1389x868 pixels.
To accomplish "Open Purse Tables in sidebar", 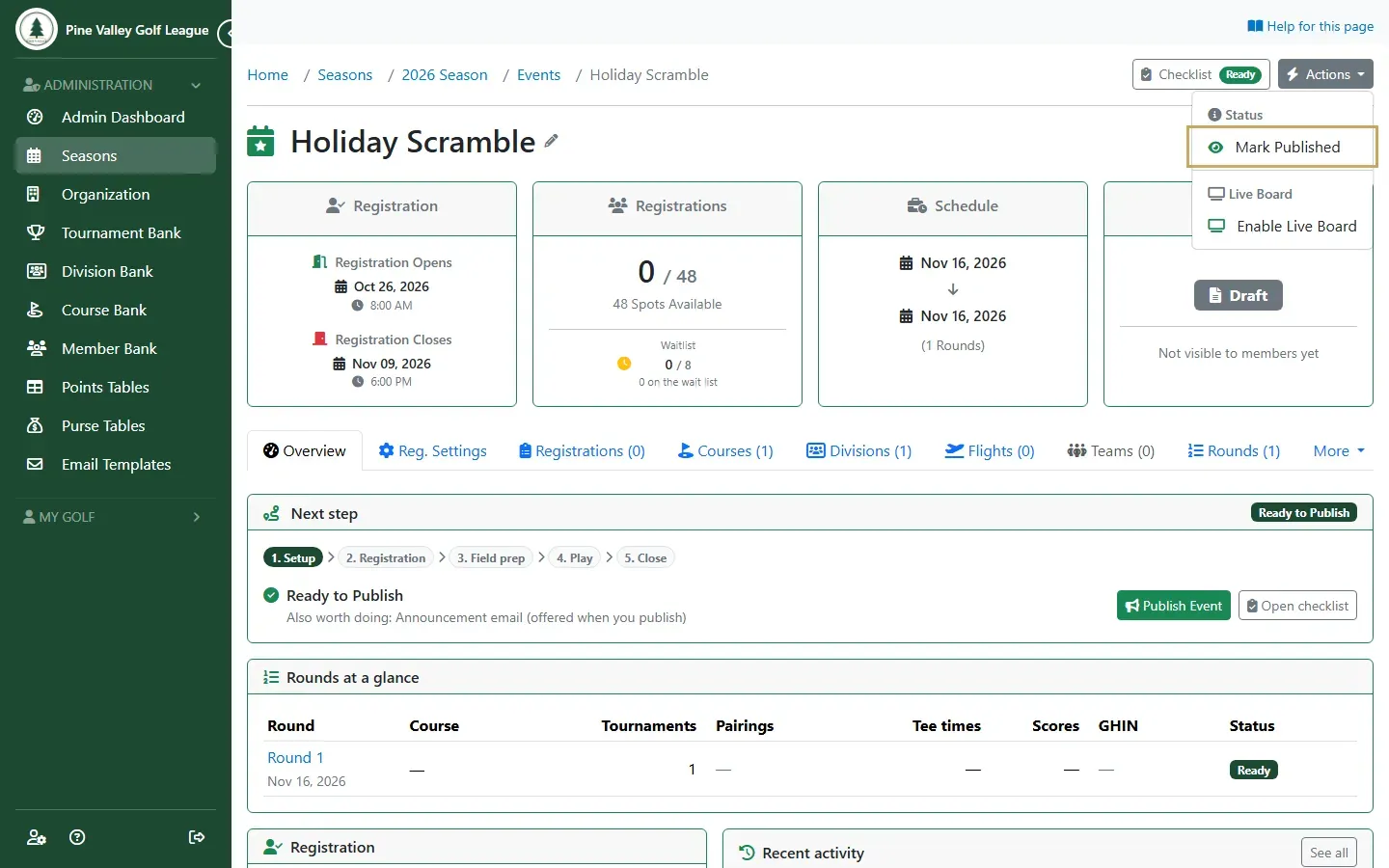I will pos(116,425).
